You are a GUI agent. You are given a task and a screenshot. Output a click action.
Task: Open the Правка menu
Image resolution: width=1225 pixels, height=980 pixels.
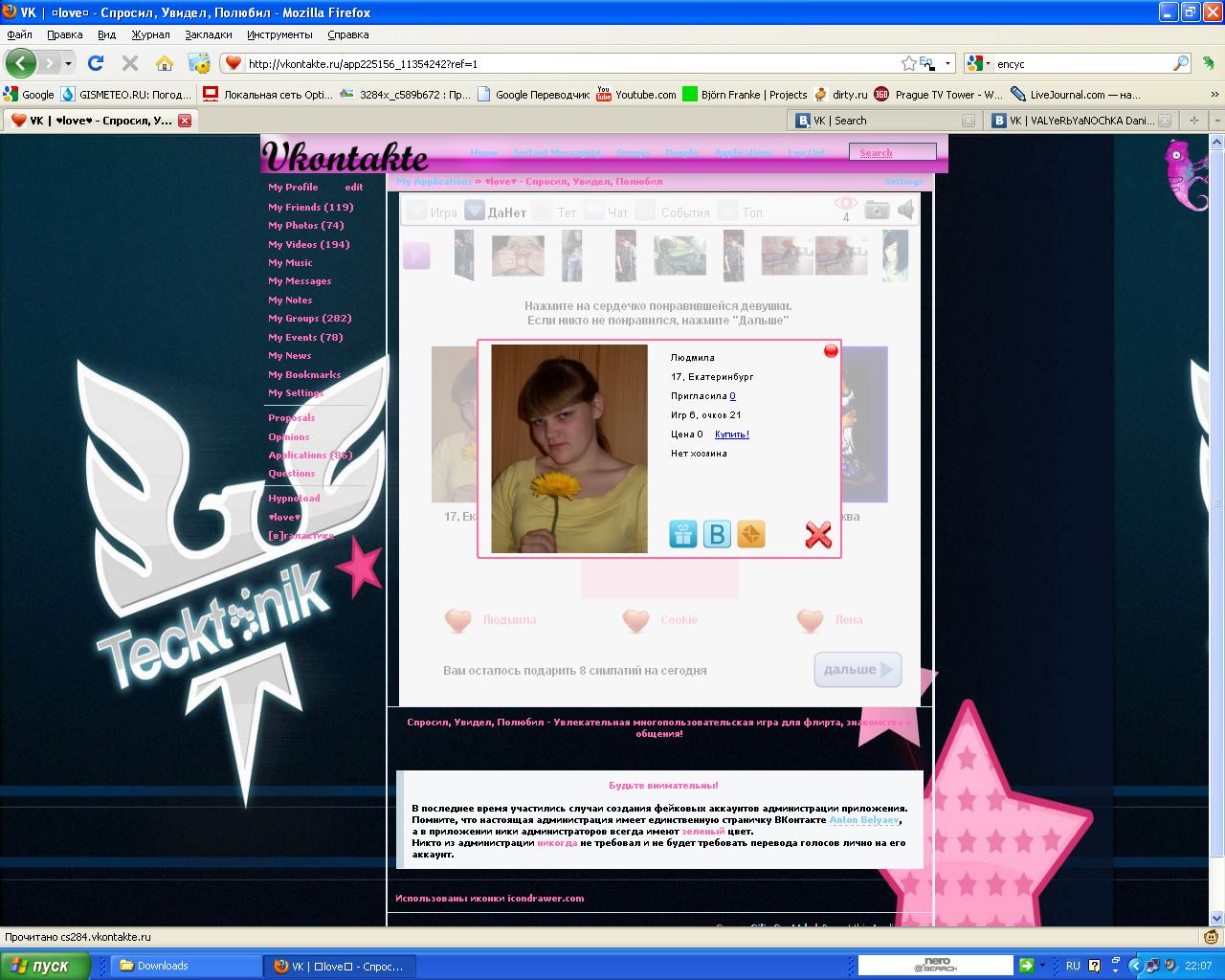65,34
